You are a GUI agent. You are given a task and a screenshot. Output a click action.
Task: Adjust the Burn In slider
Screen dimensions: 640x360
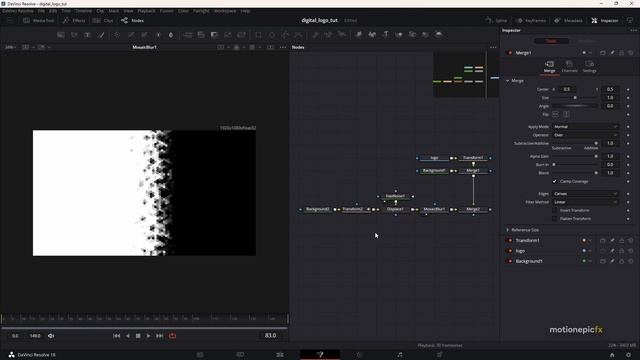coord(575,164)
